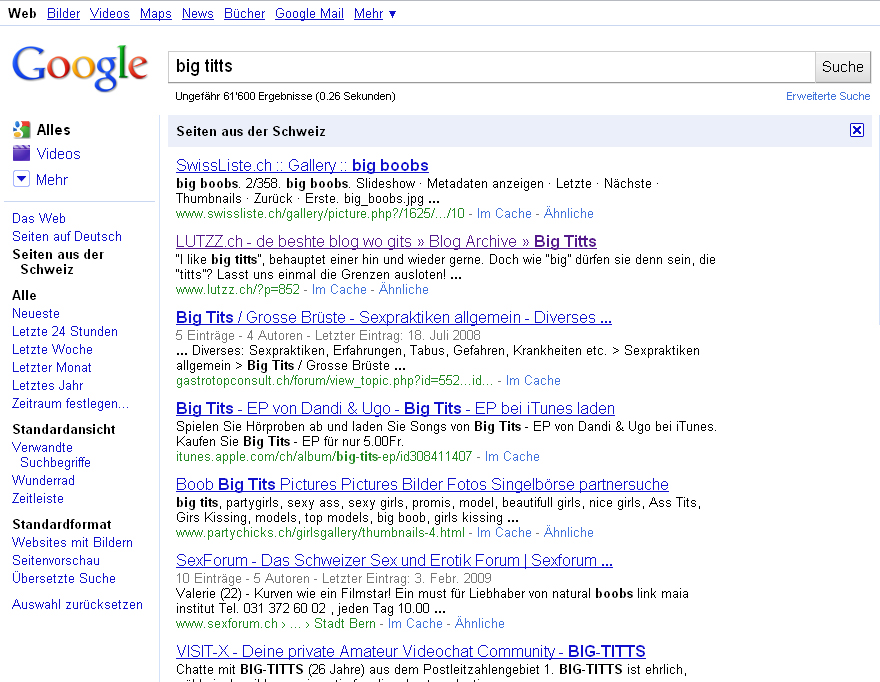880x682 pixels.
Task: Reset filters with Auswahl zurücksetzen
Action: [x=77, y=604]
